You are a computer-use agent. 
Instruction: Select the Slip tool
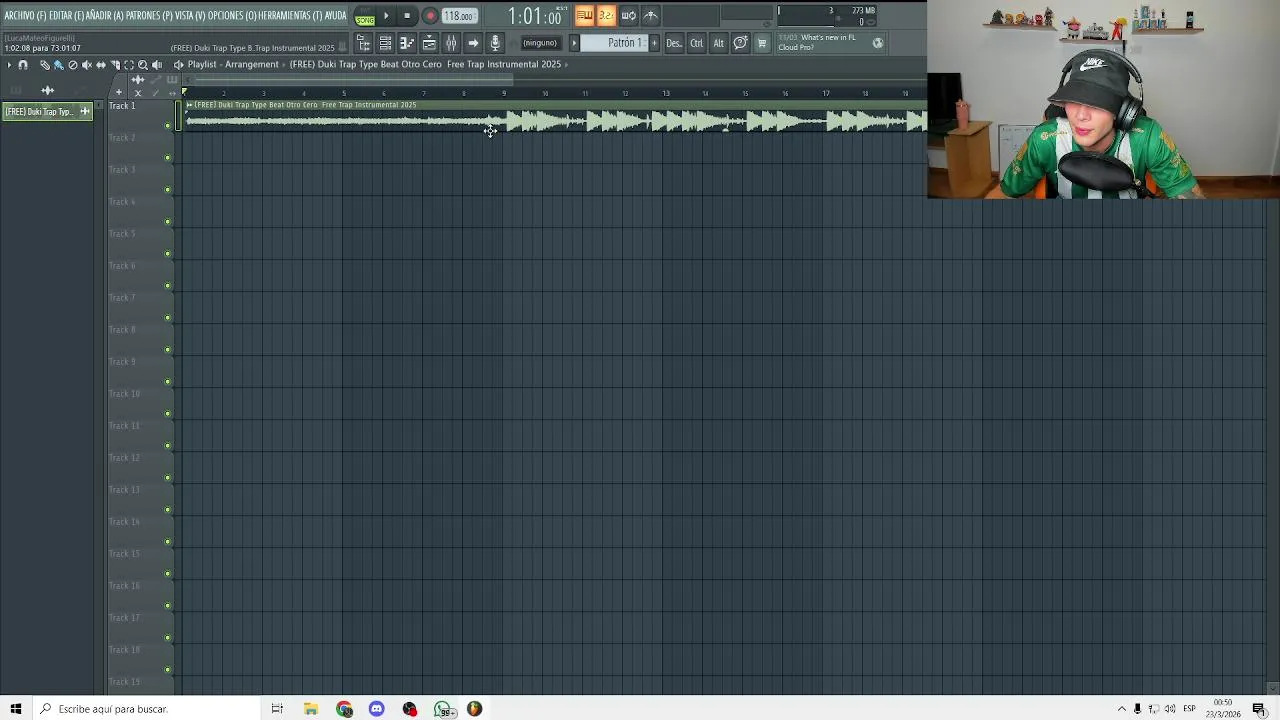click(x=100, y=65)
